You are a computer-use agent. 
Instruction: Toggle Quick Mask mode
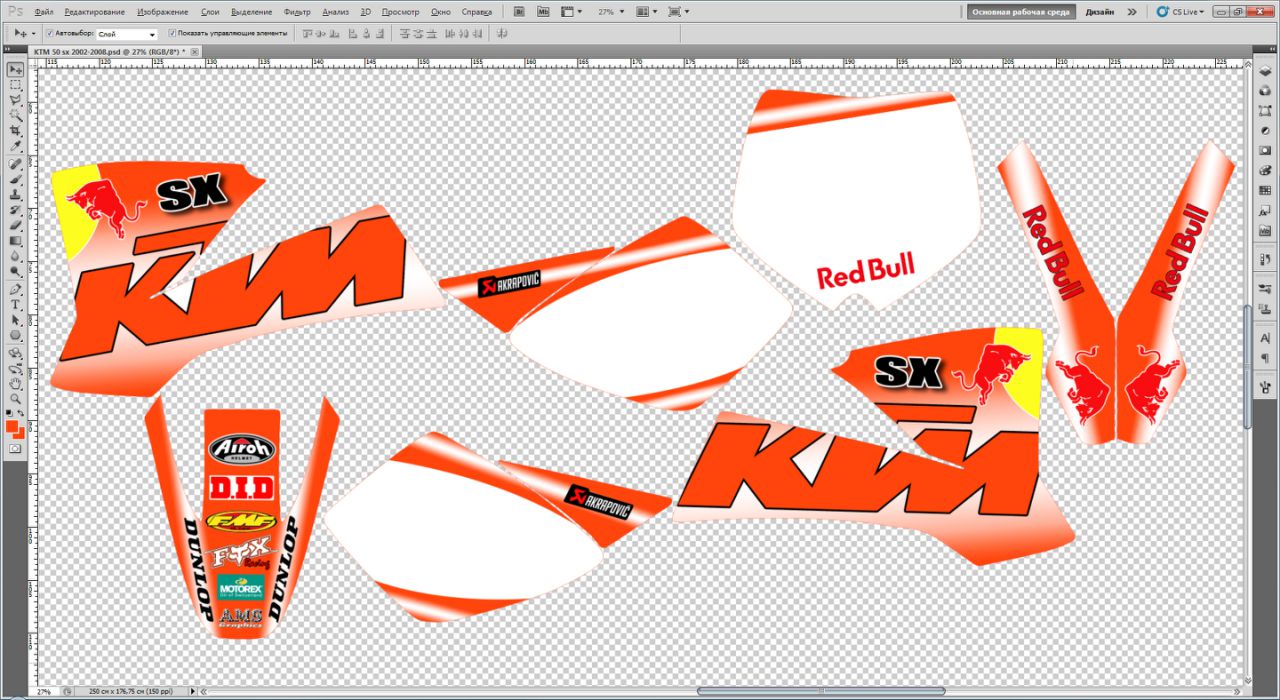click(15, 449)
